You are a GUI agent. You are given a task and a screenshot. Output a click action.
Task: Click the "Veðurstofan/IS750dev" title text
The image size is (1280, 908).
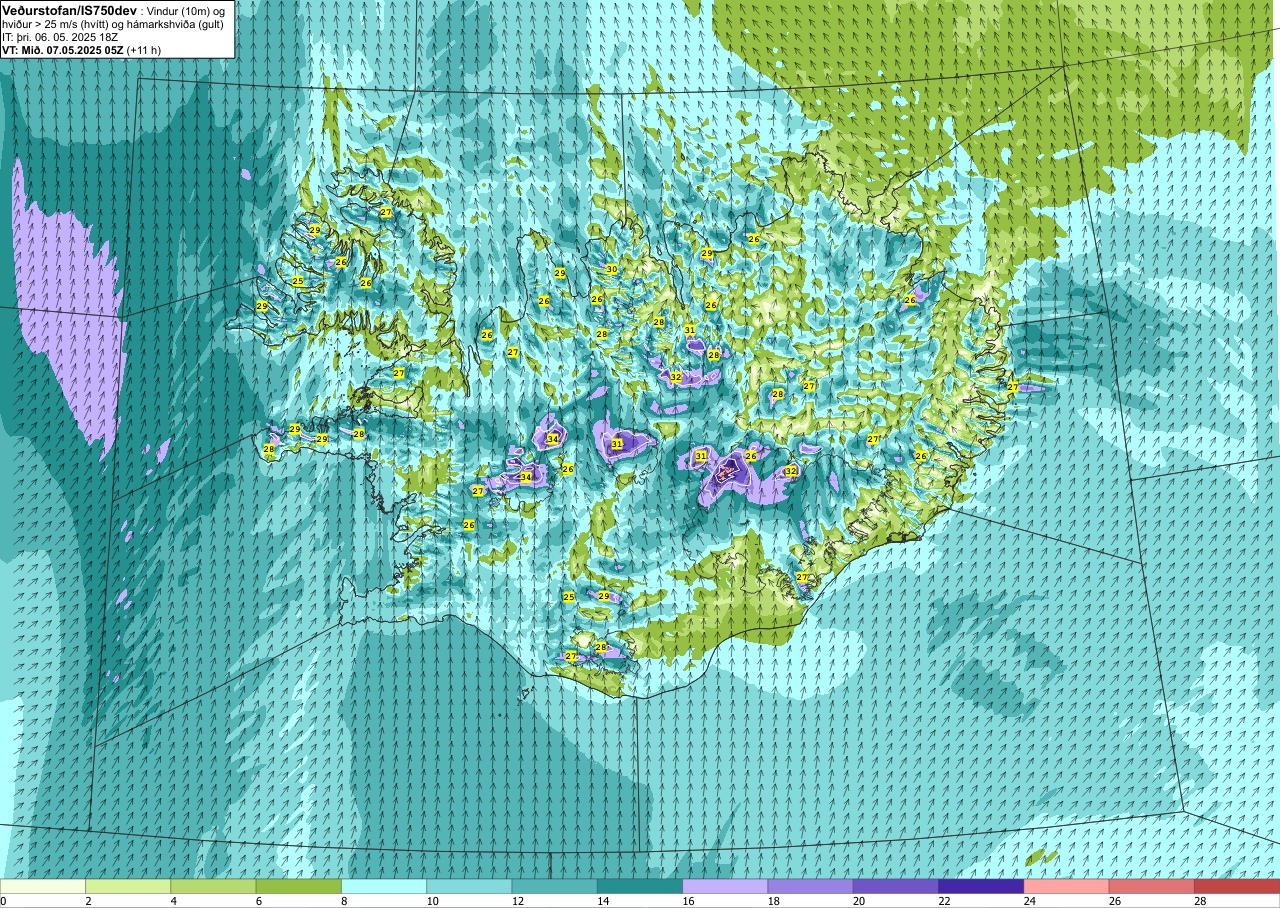coord(69,10)
